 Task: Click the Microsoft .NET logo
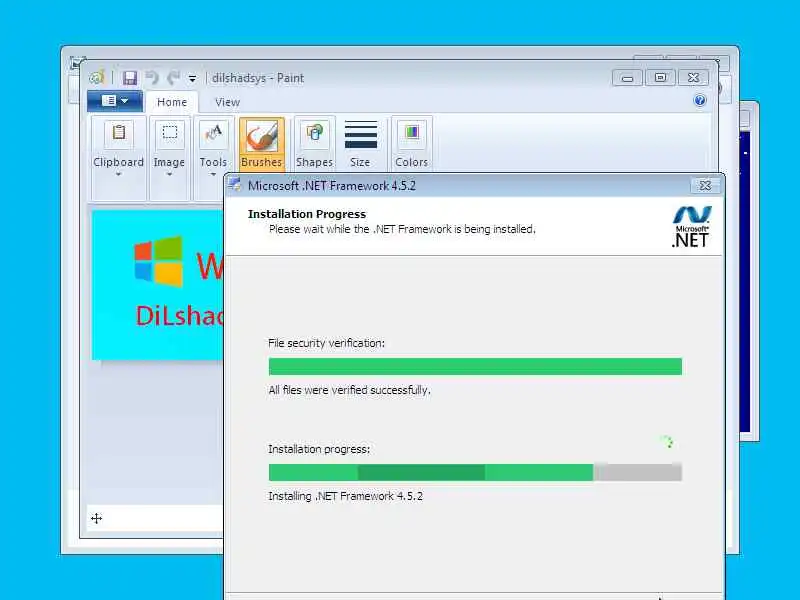tap(691, 227)
